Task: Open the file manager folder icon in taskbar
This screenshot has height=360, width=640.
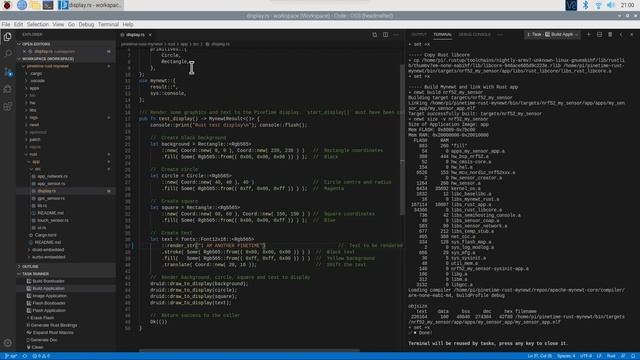Action: 35,5
